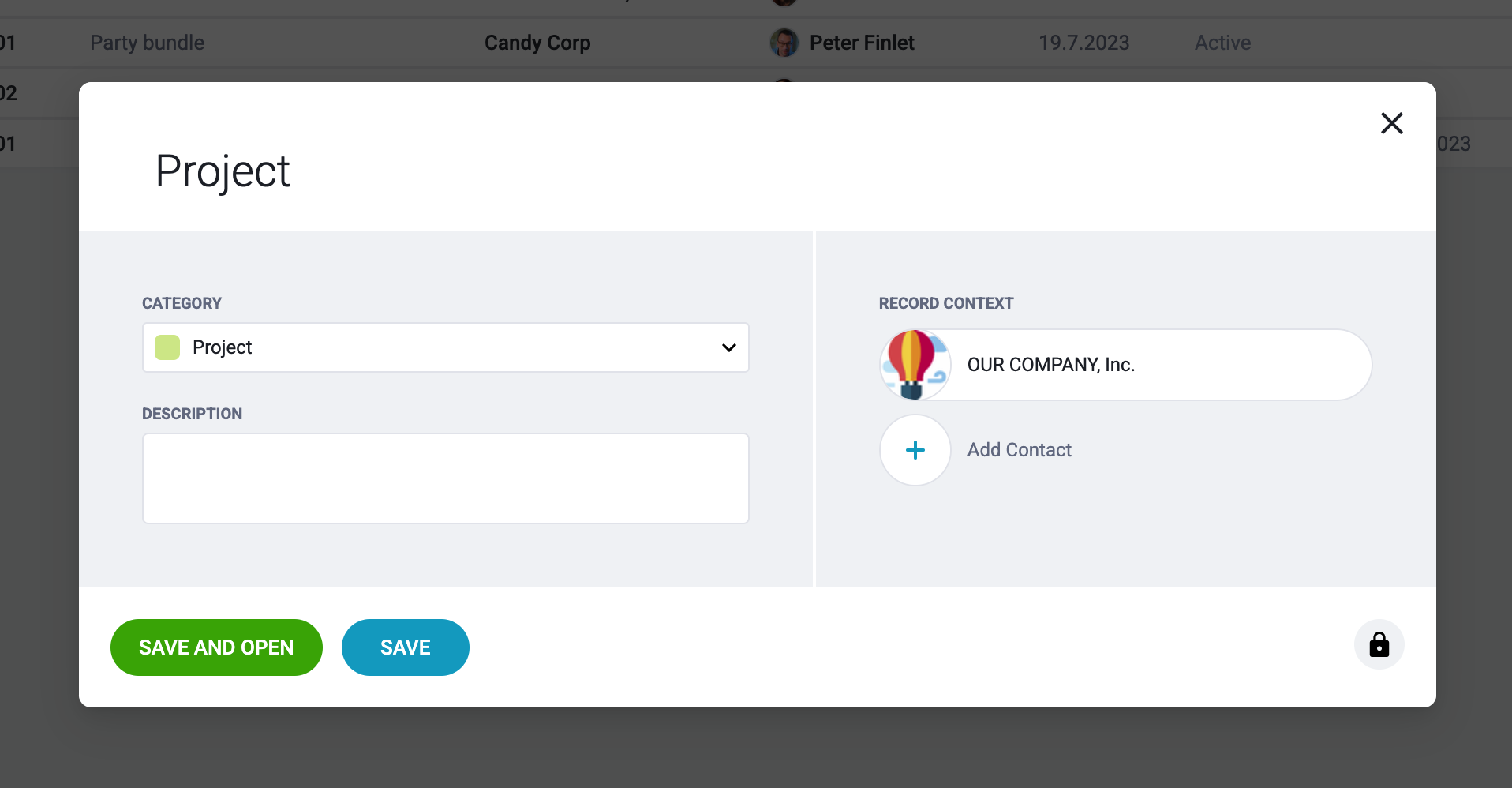Click the Add Contact link
Viewport: 1512px width, 788px height.
pyautogui.click(x=1019, y=450)
